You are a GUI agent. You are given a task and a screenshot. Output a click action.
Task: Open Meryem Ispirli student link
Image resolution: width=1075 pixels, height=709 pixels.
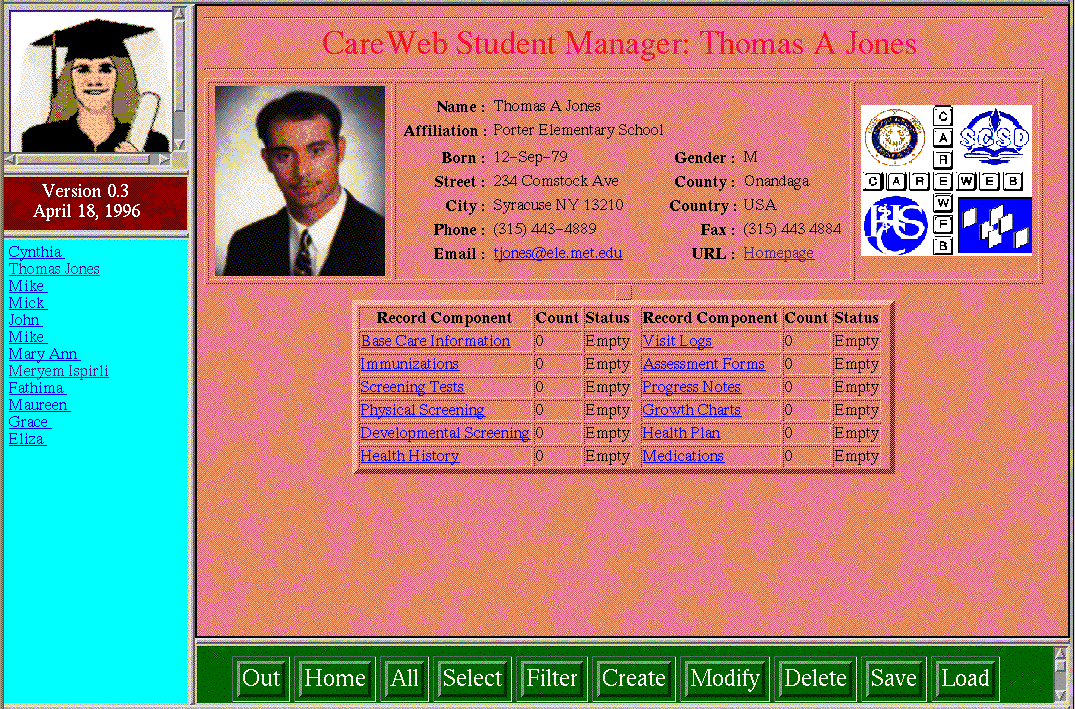point(58,371)
